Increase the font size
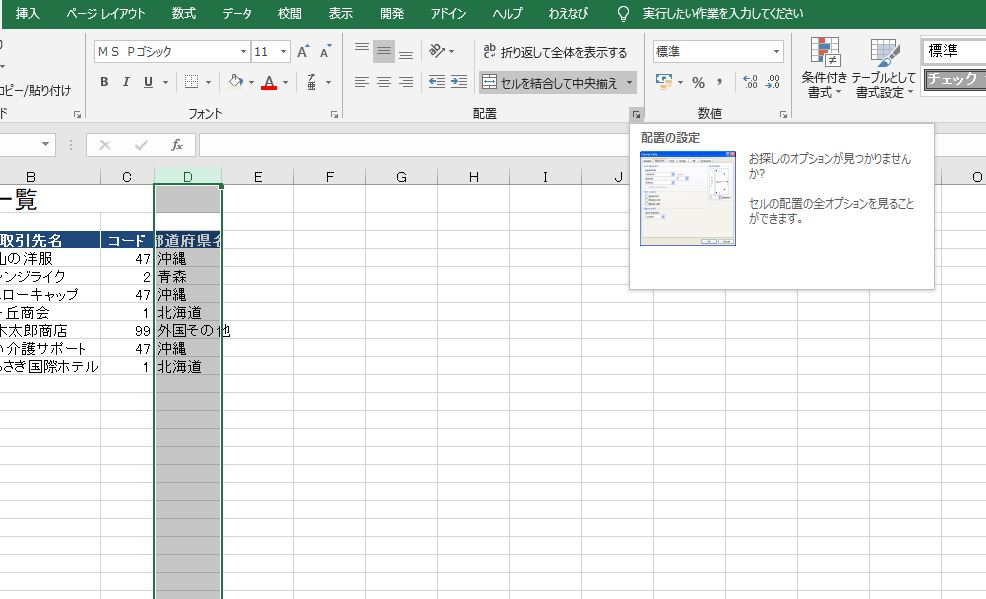The image size is (986, 599). (x=304, y=51)
